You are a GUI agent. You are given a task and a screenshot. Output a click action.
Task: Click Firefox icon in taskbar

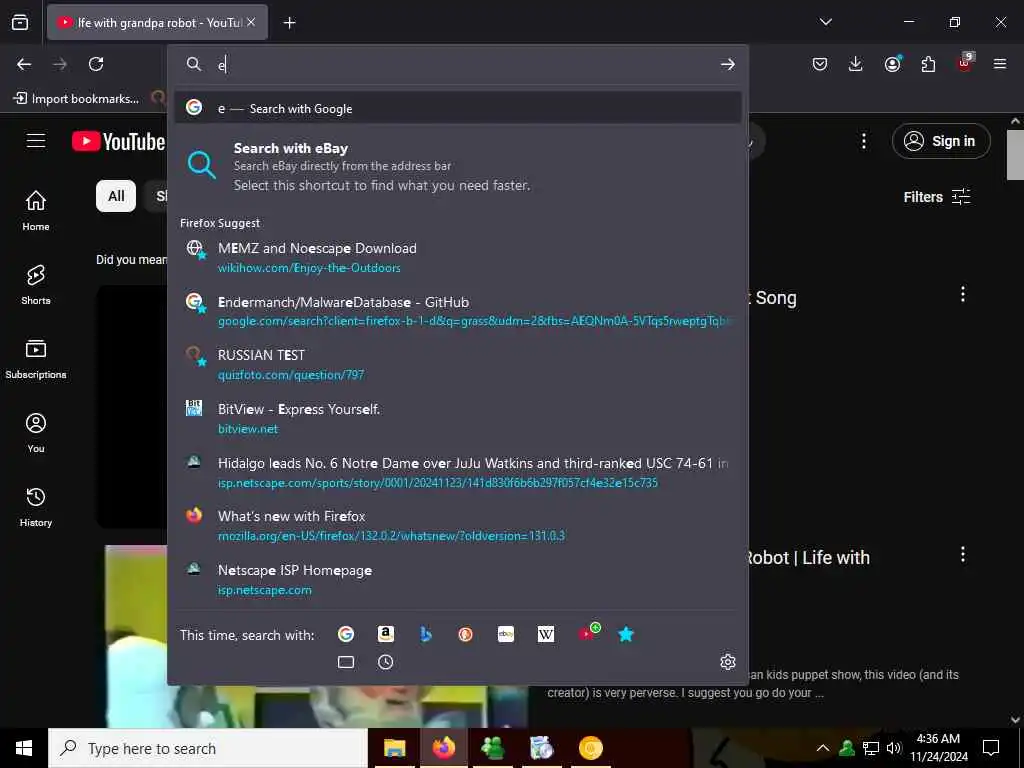click(443, 748)
